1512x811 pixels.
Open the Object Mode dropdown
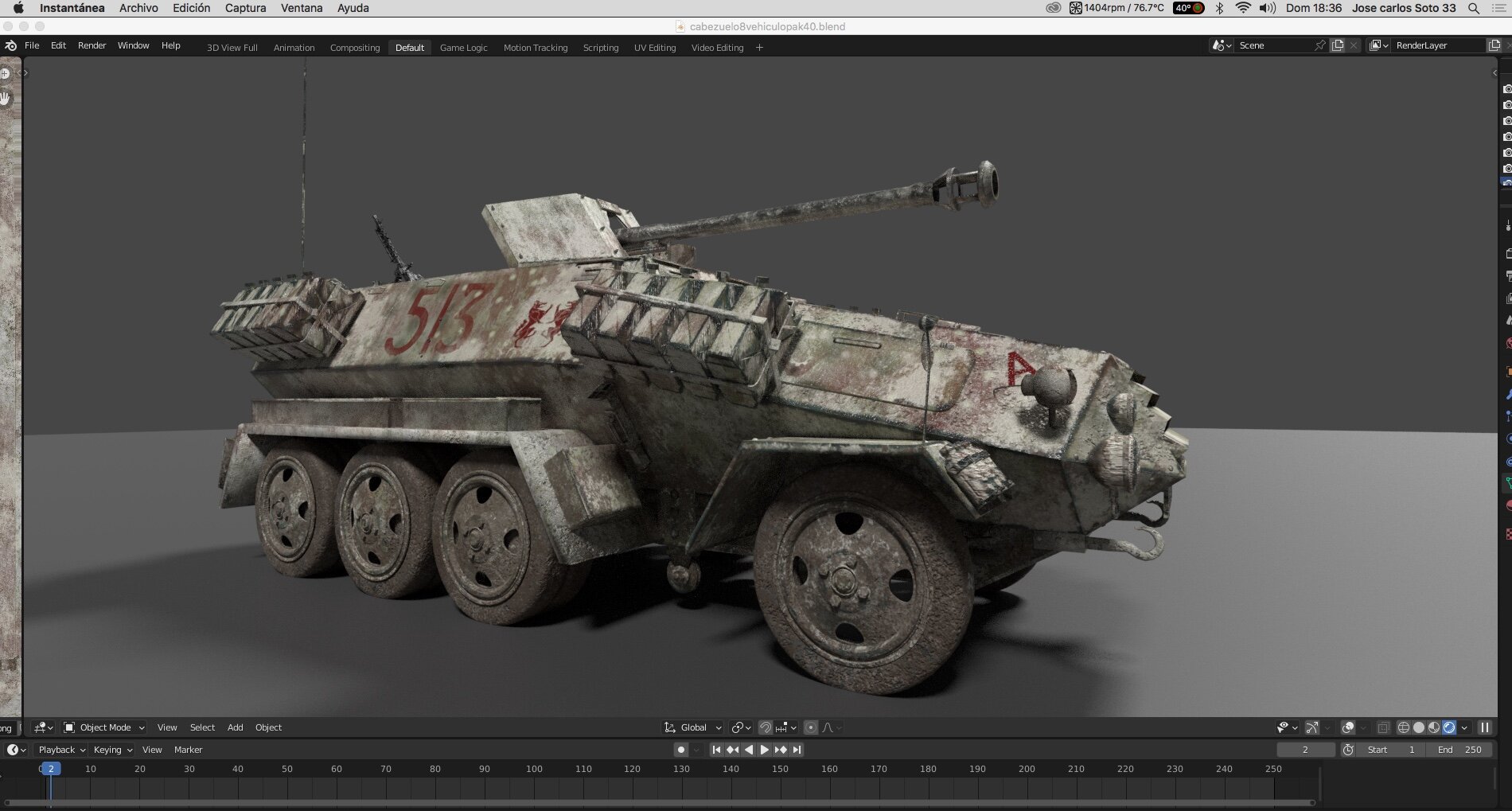click(104, 727)
